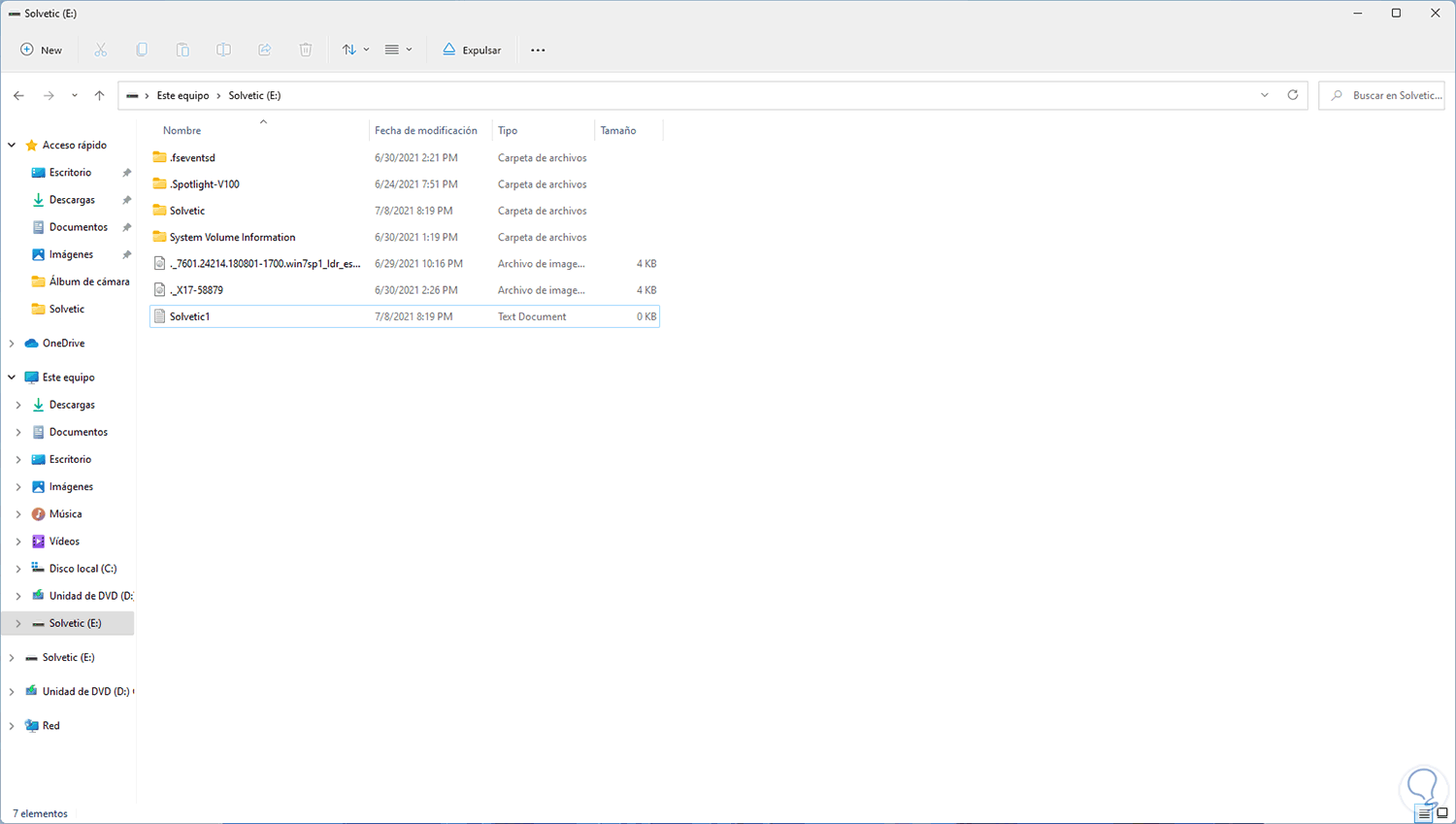The height and width of the screenshot is (824, 1456).
Task: Open Documentos under Acceso rápido
Action: pyautogui.click(x=78, y=226)
